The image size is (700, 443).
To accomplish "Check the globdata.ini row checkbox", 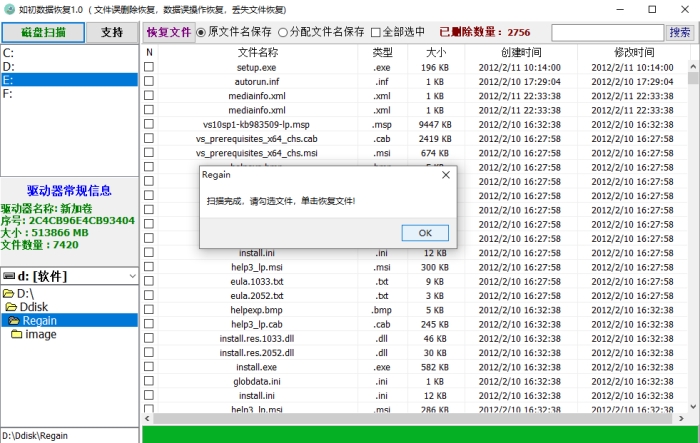I will click(x=149, y=381).
